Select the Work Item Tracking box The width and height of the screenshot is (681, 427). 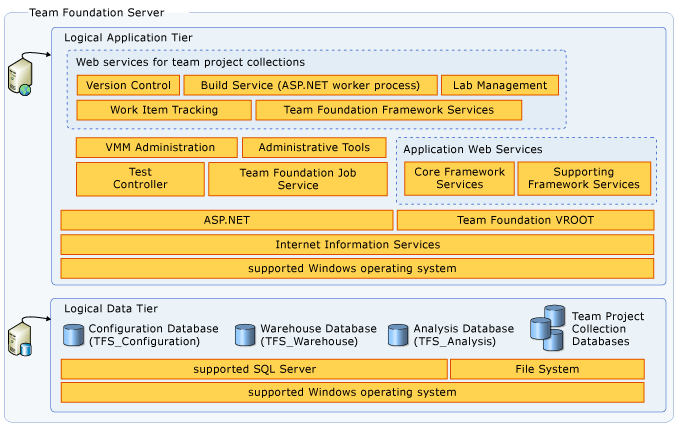[x=162, y=109]
